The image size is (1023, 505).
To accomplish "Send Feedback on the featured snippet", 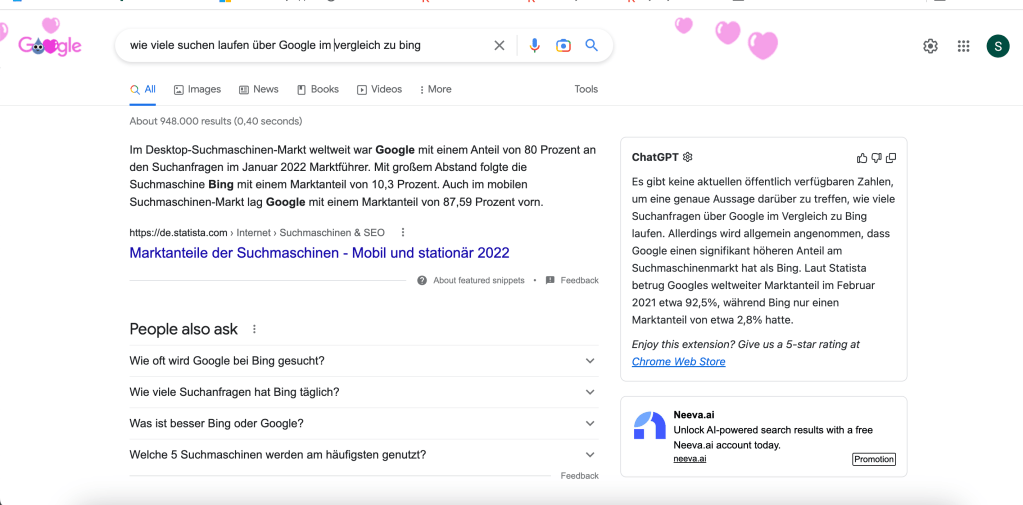I will point(572,281).
